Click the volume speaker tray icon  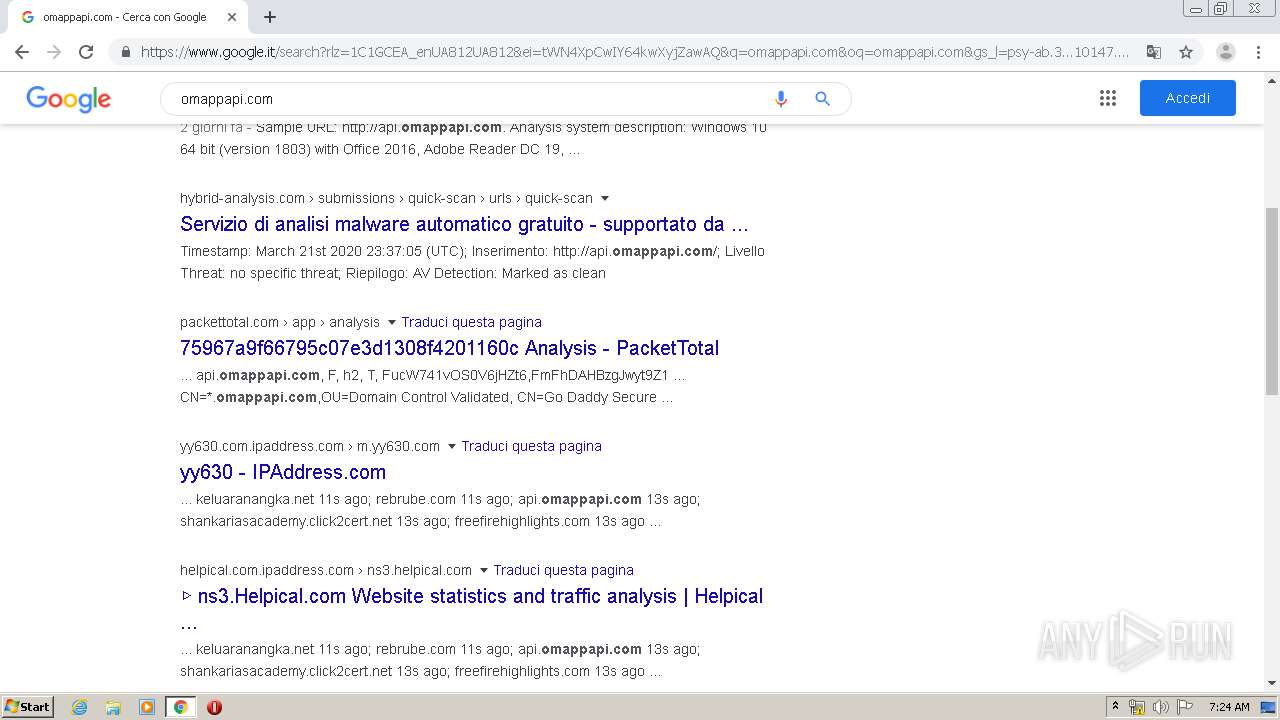tap(1161, 707)
